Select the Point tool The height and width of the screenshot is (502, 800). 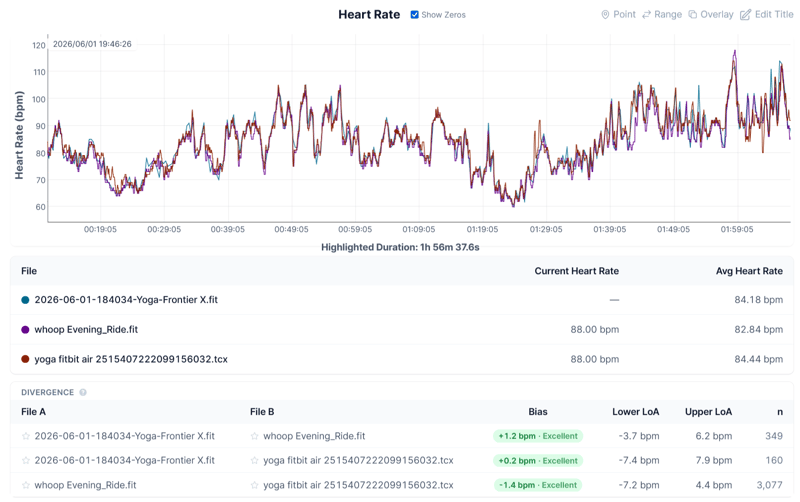click(x=618, y=14)
